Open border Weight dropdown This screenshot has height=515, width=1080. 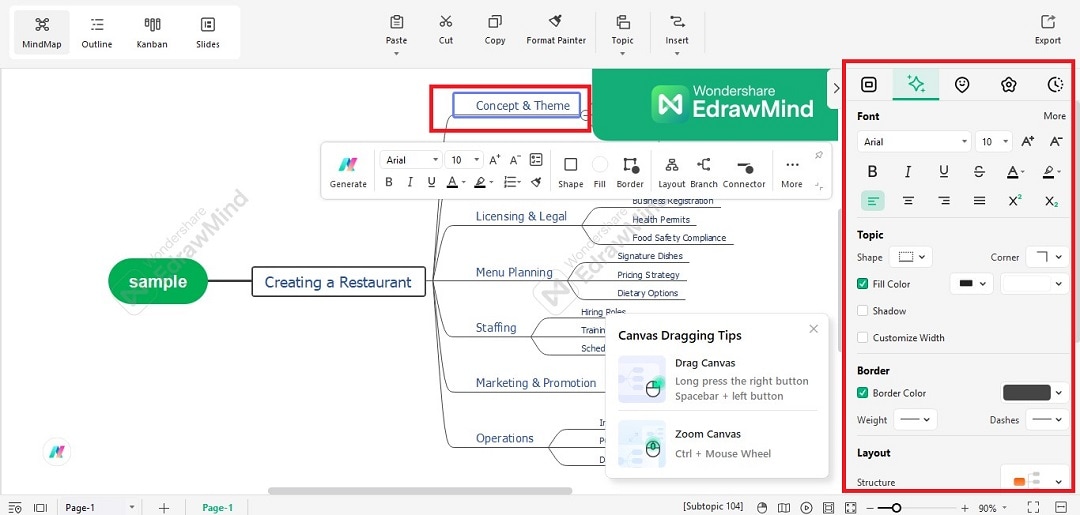click(915, 419)
